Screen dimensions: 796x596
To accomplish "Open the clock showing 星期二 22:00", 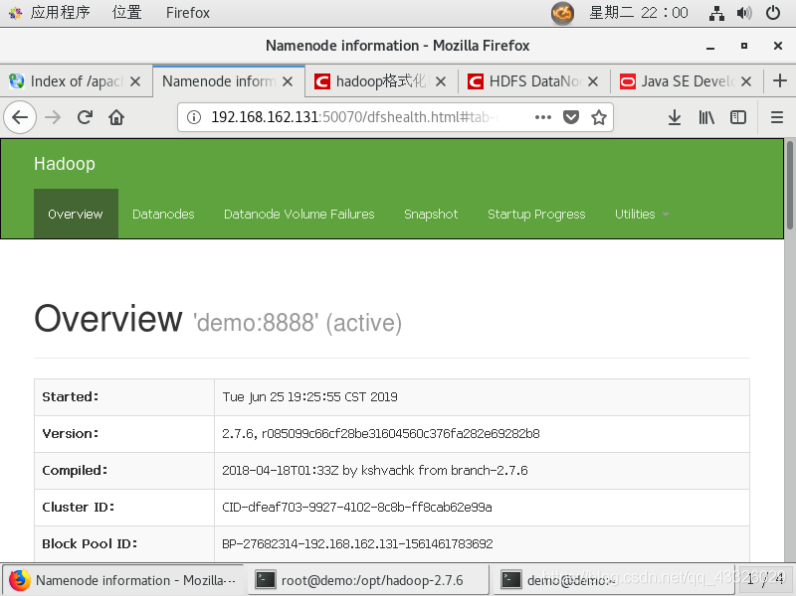I will pyautogui.click(x=639, y=13).
